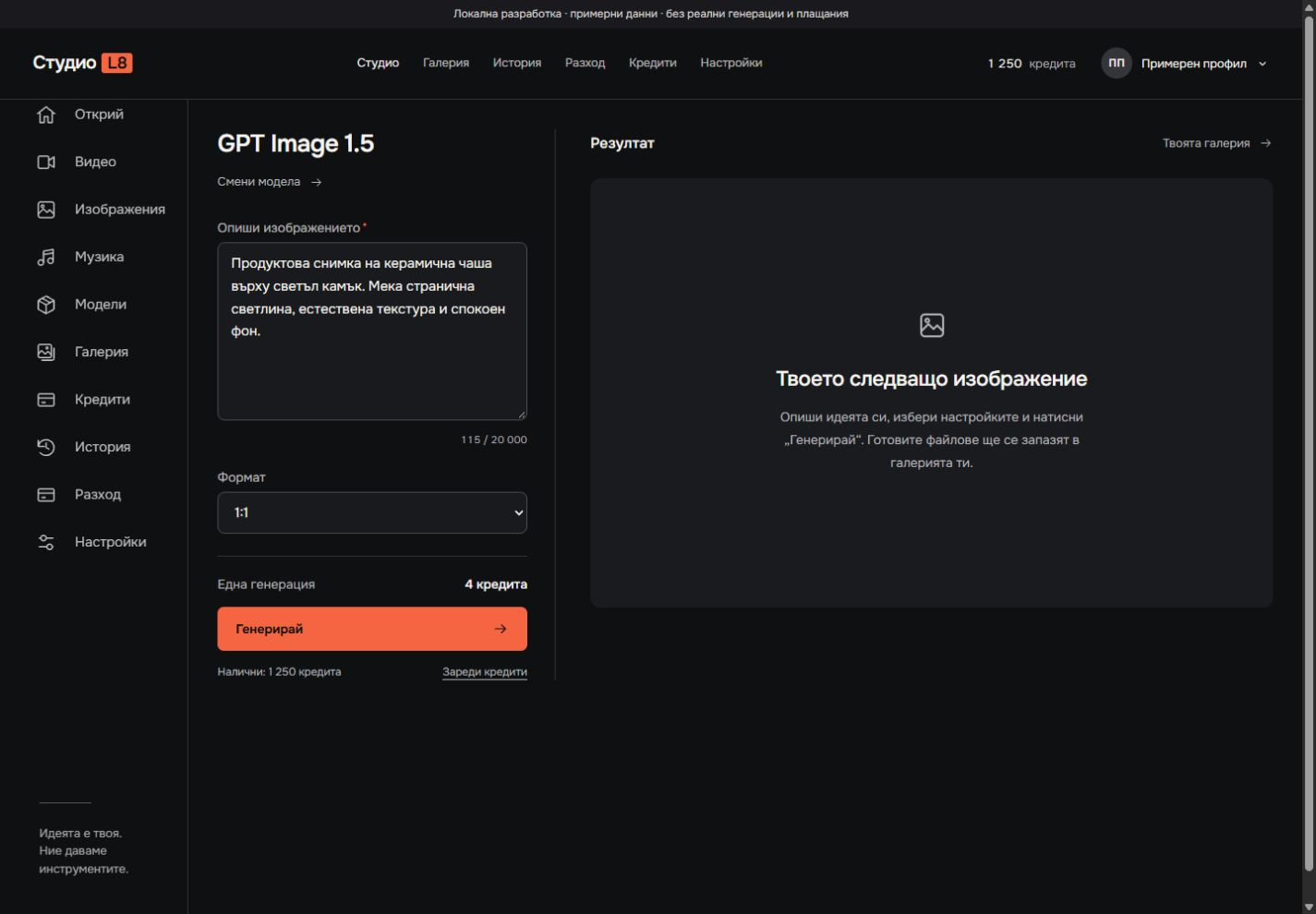Expand the Примерен профил account menu chevron
Image resolution: width=1316 pixels, height=914 pixels.
coord(1262,64)
